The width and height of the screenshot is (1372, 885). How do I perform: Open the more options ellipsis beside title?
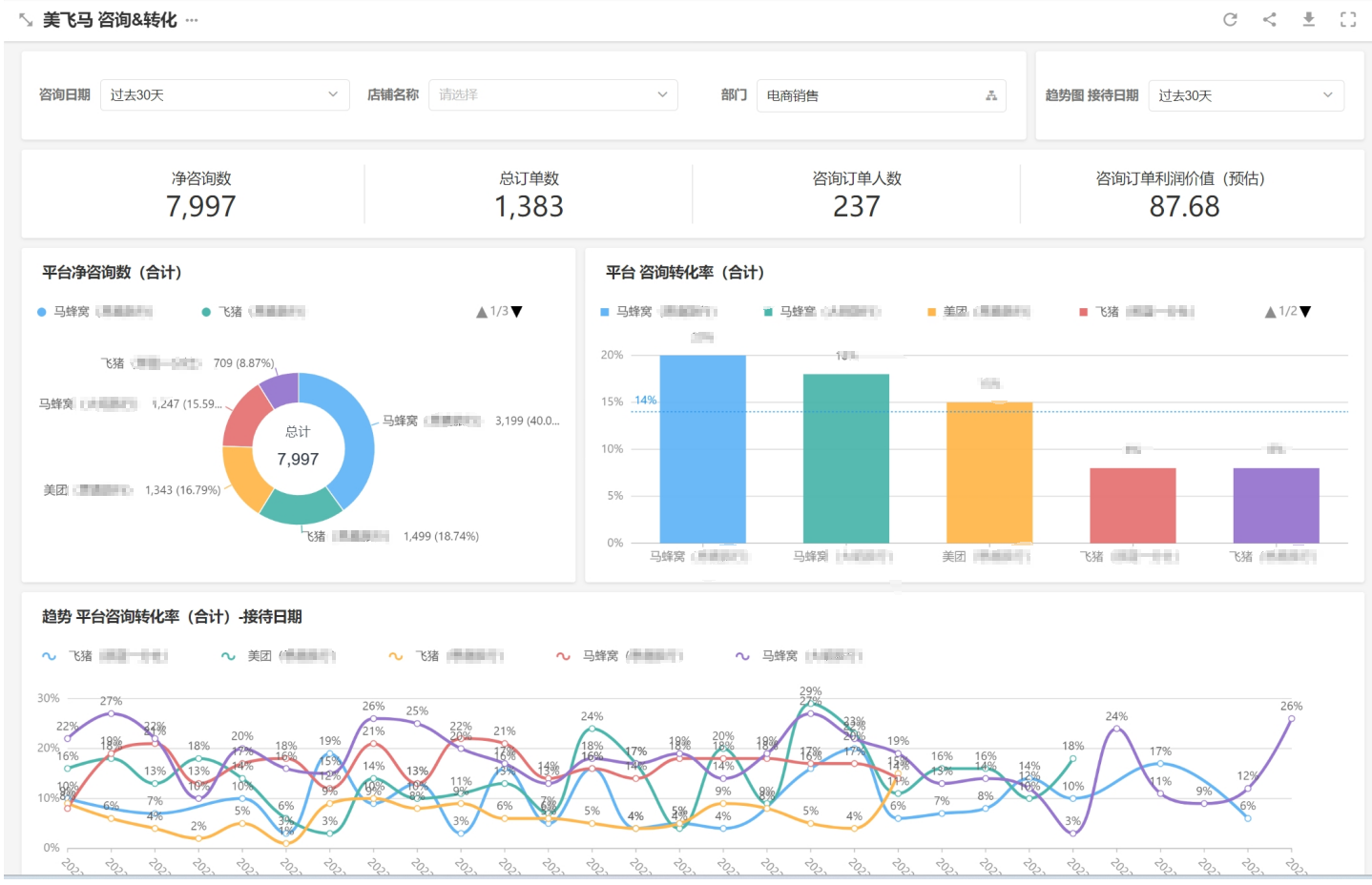(x=192, y=20)
